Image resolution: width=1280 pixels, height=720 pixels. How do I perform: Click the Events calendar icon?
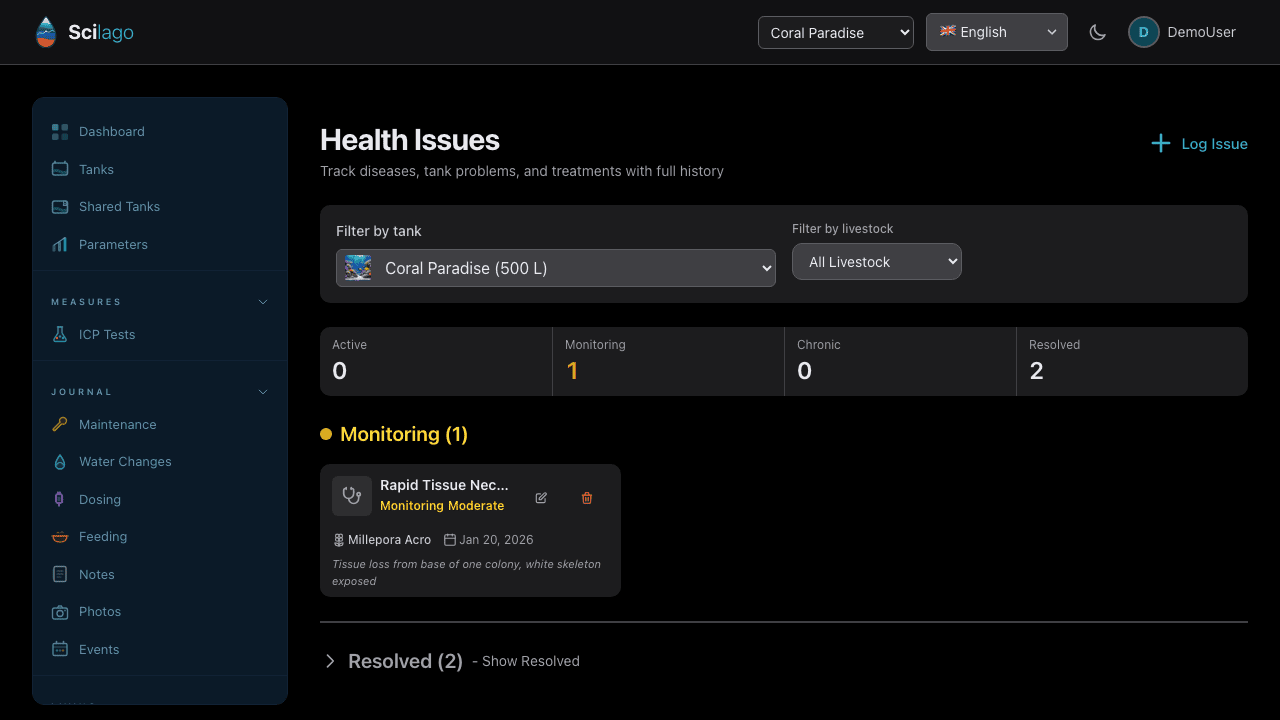[x=60, y=649]
